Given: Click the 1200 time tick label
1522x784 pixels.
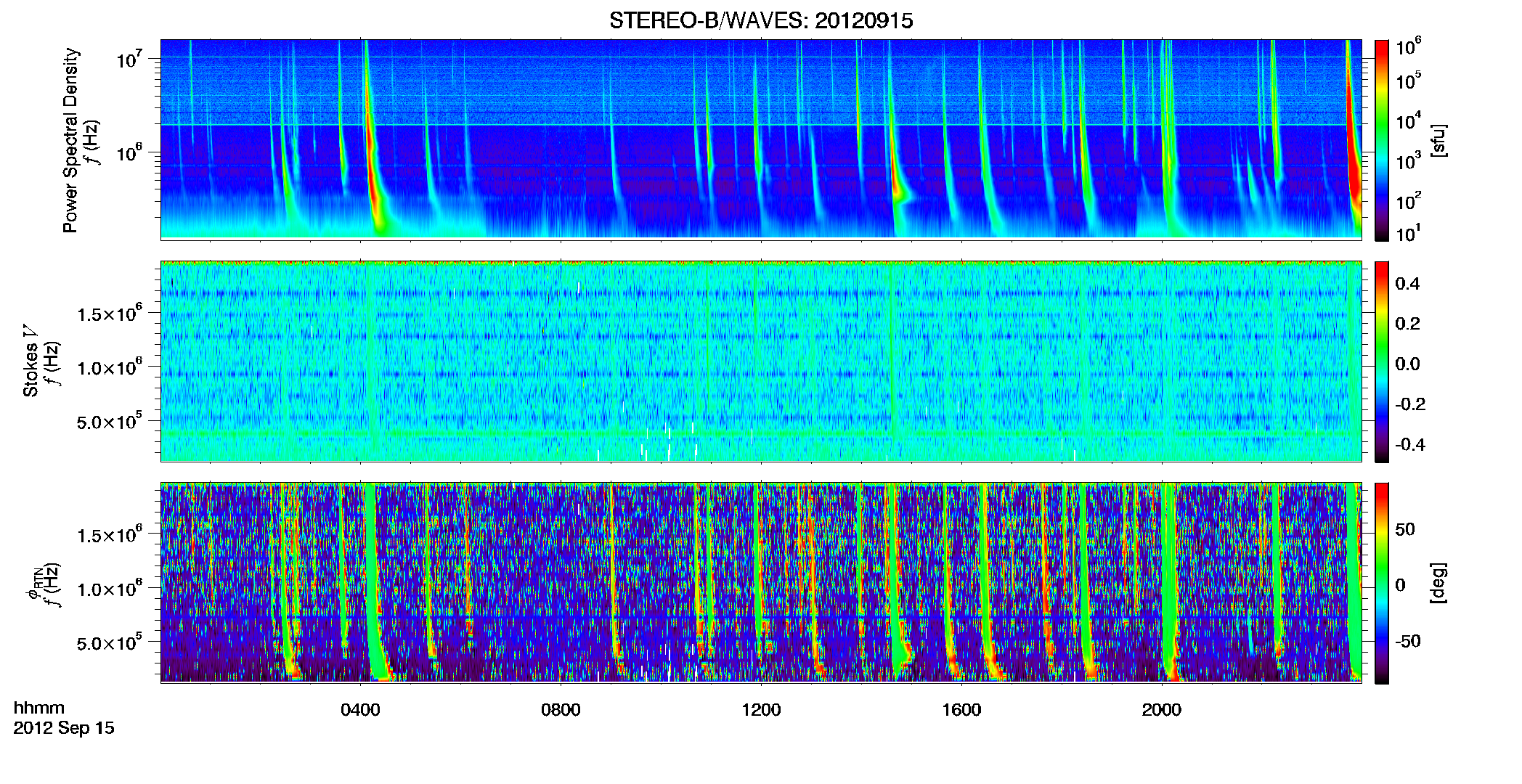Looking at the screenshot, I should tap(761, 710).
